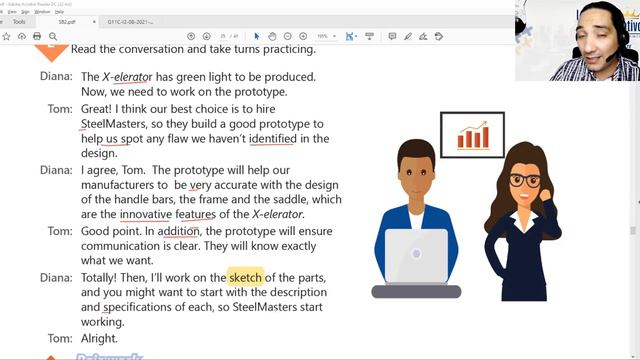Click the bar chart picture frame
Viewport: 640px width, 360px height.
[x=472, y=135]
